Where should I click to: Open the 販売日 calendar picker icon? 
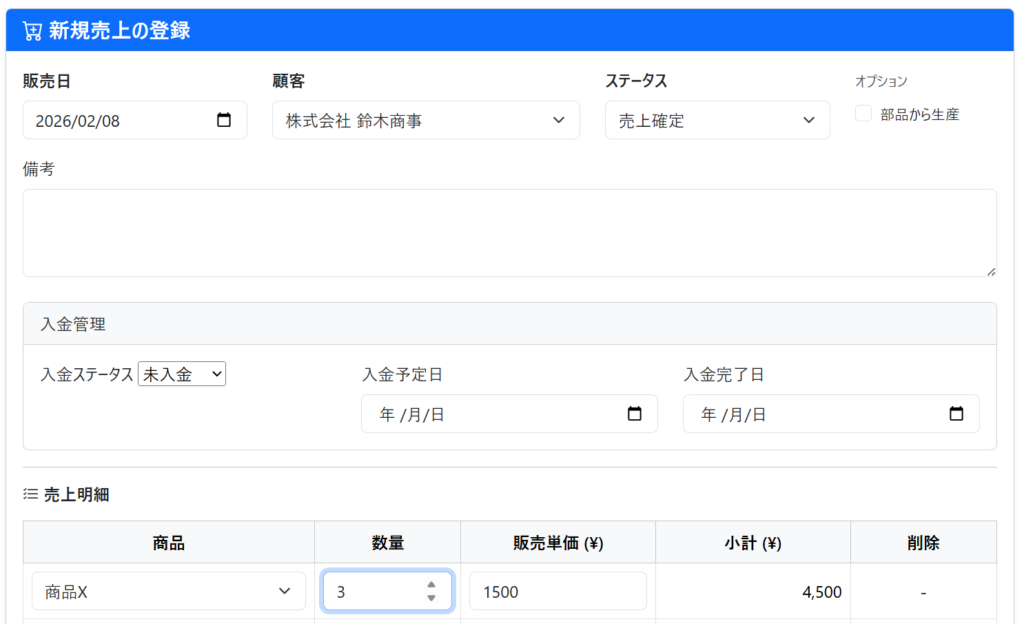[224, 120]
